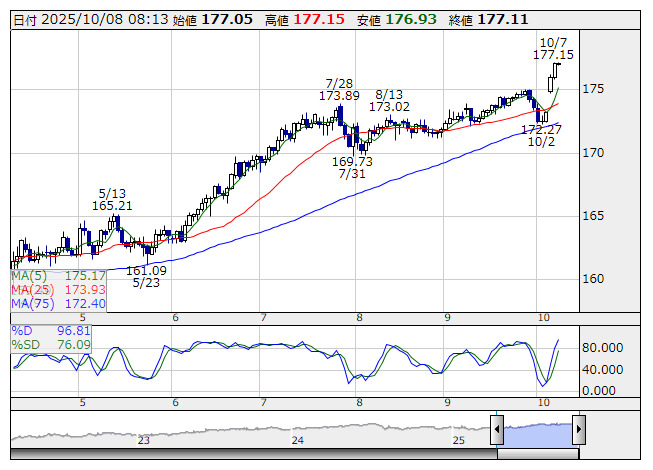The width and height of the screenshot is (653, 470).
Task: Click the 終値 177.11 value in header
Action: pyautogui.click(x=503, y=19)
